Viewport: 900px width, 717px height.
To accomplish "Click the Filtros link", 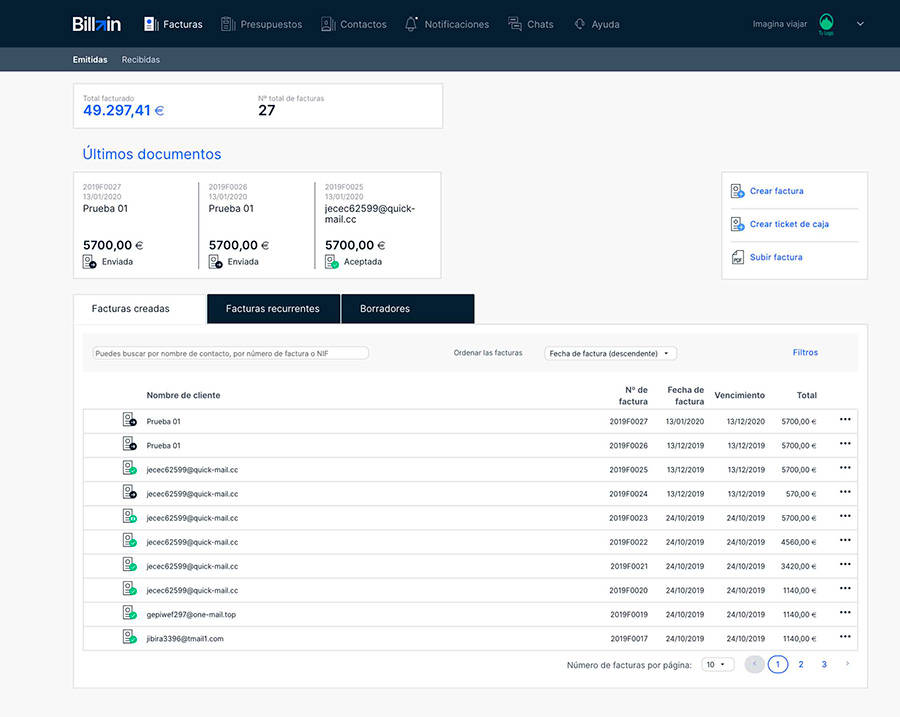I will (805, 352).
